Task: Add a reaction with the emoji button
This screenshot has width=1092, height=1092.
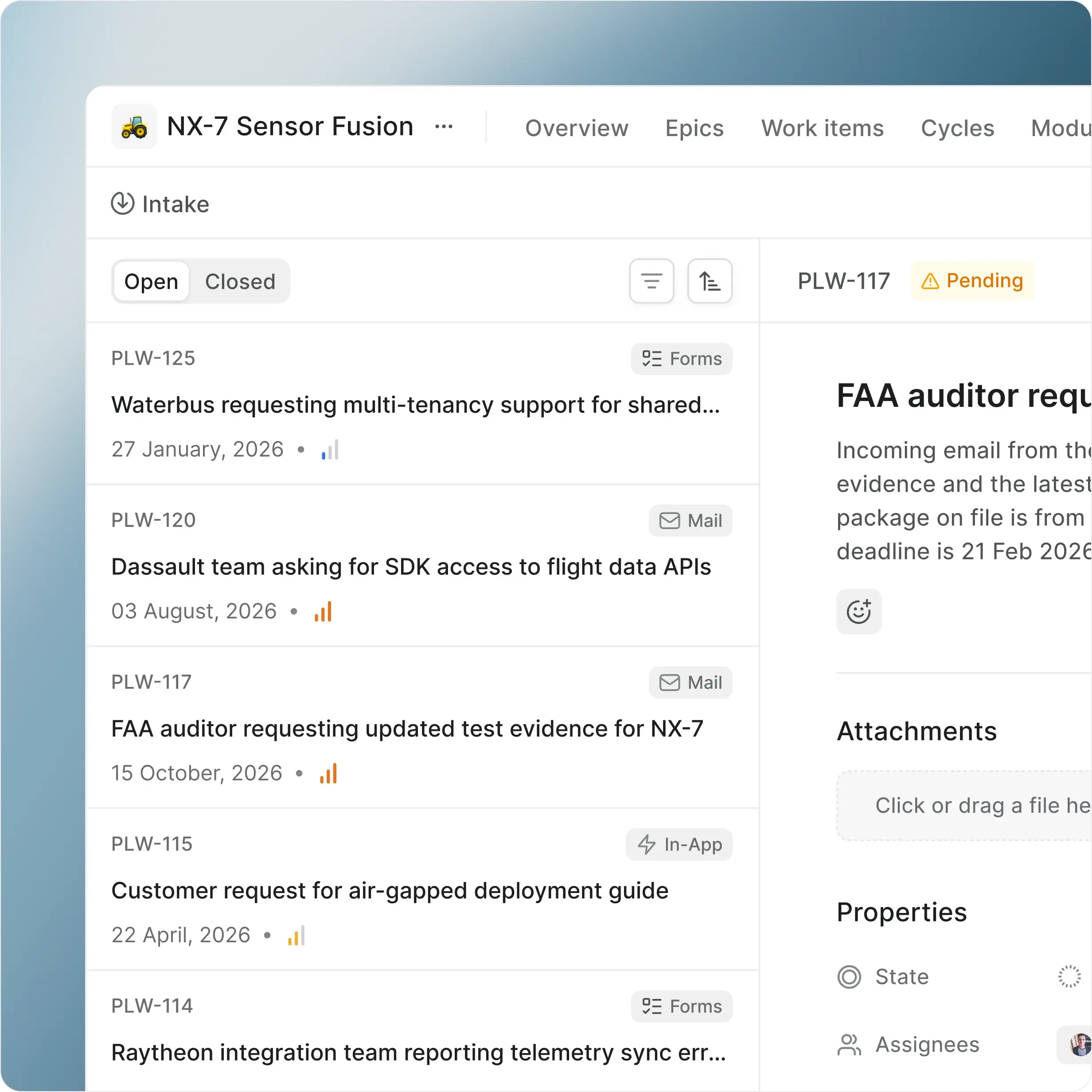Action: [x=858, y=611]
